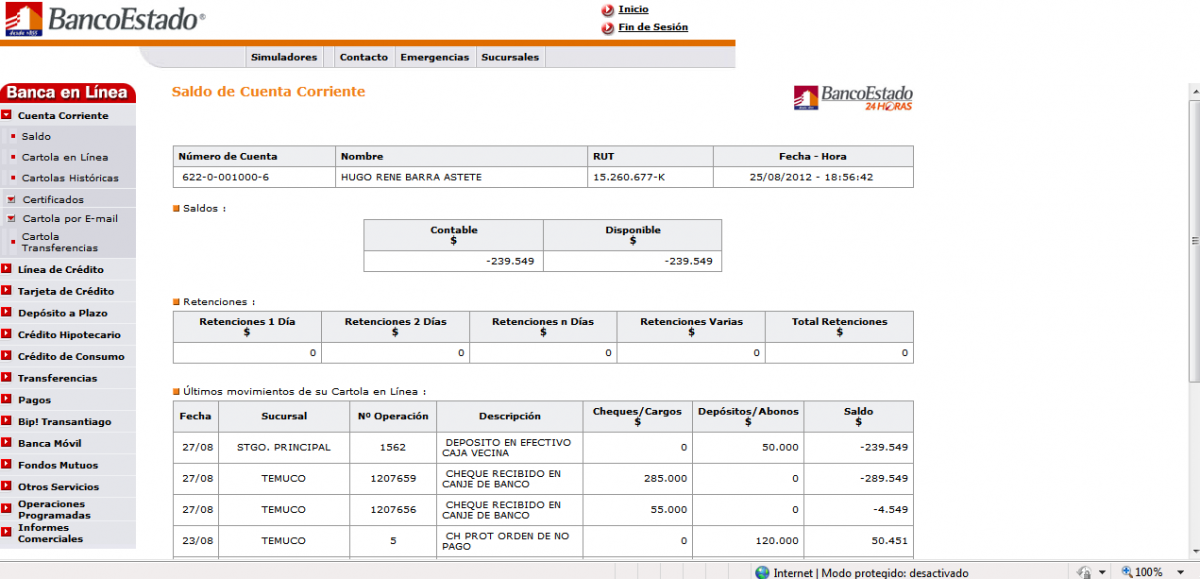The height and width of the screenshot is (579, 1200).
Task: Expand the Crédito Hipotecario section
Action: tap(7, 335)
